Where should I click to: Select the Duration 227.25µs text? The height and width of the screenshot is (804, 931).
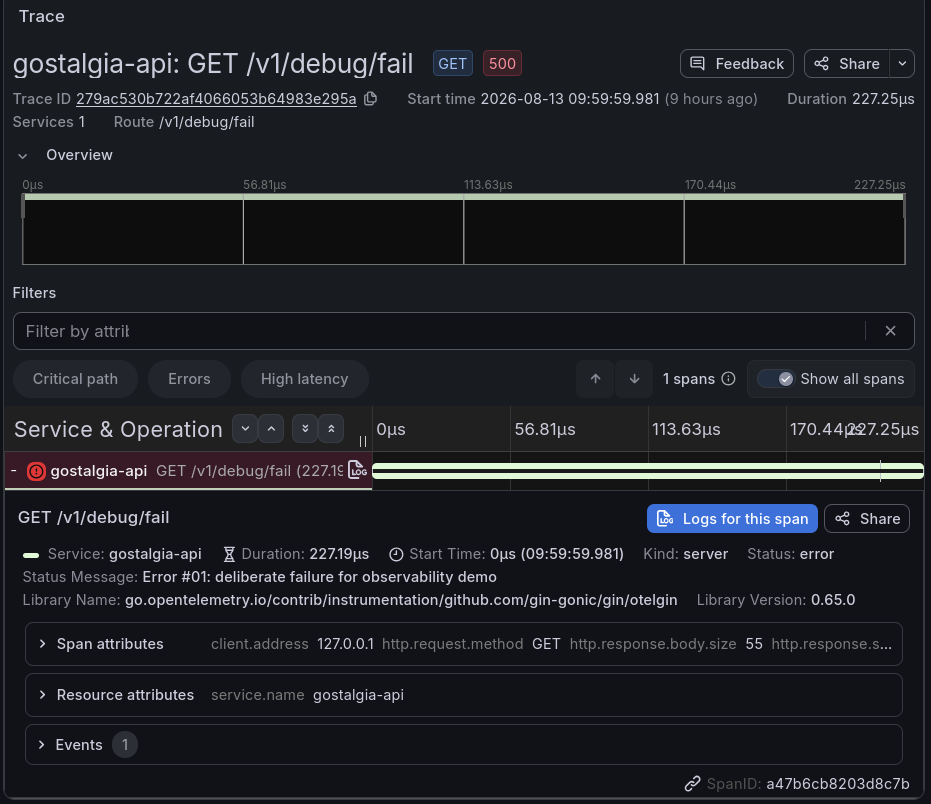(850, 99)
